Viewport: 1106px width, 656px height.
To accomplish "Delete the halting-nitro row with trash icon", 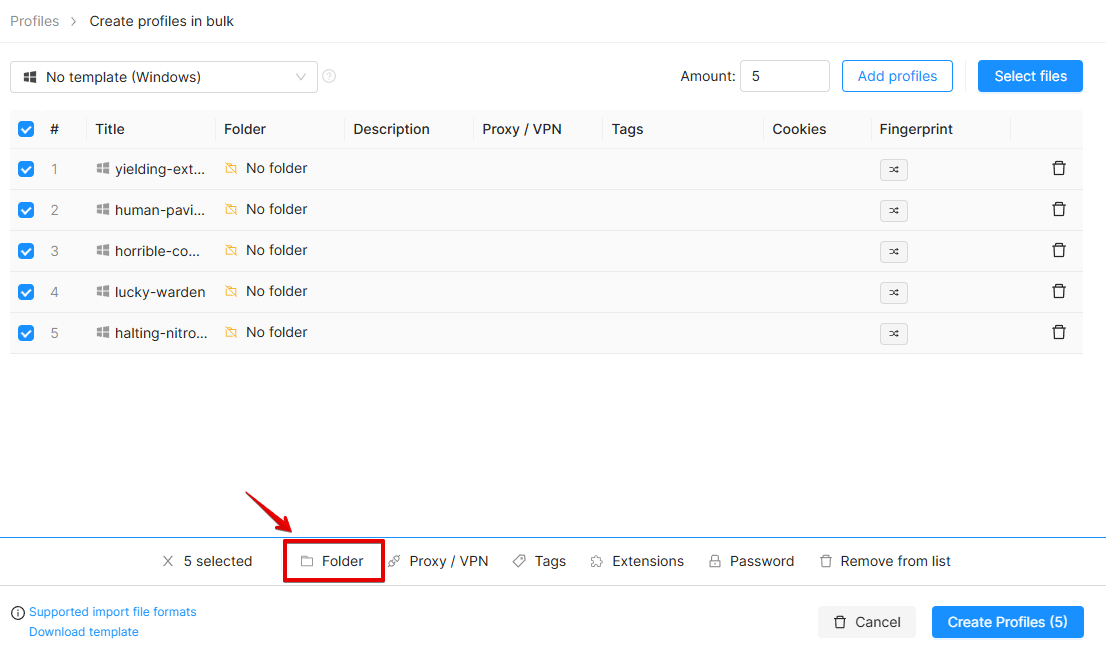I will [x=1059, y=332].
